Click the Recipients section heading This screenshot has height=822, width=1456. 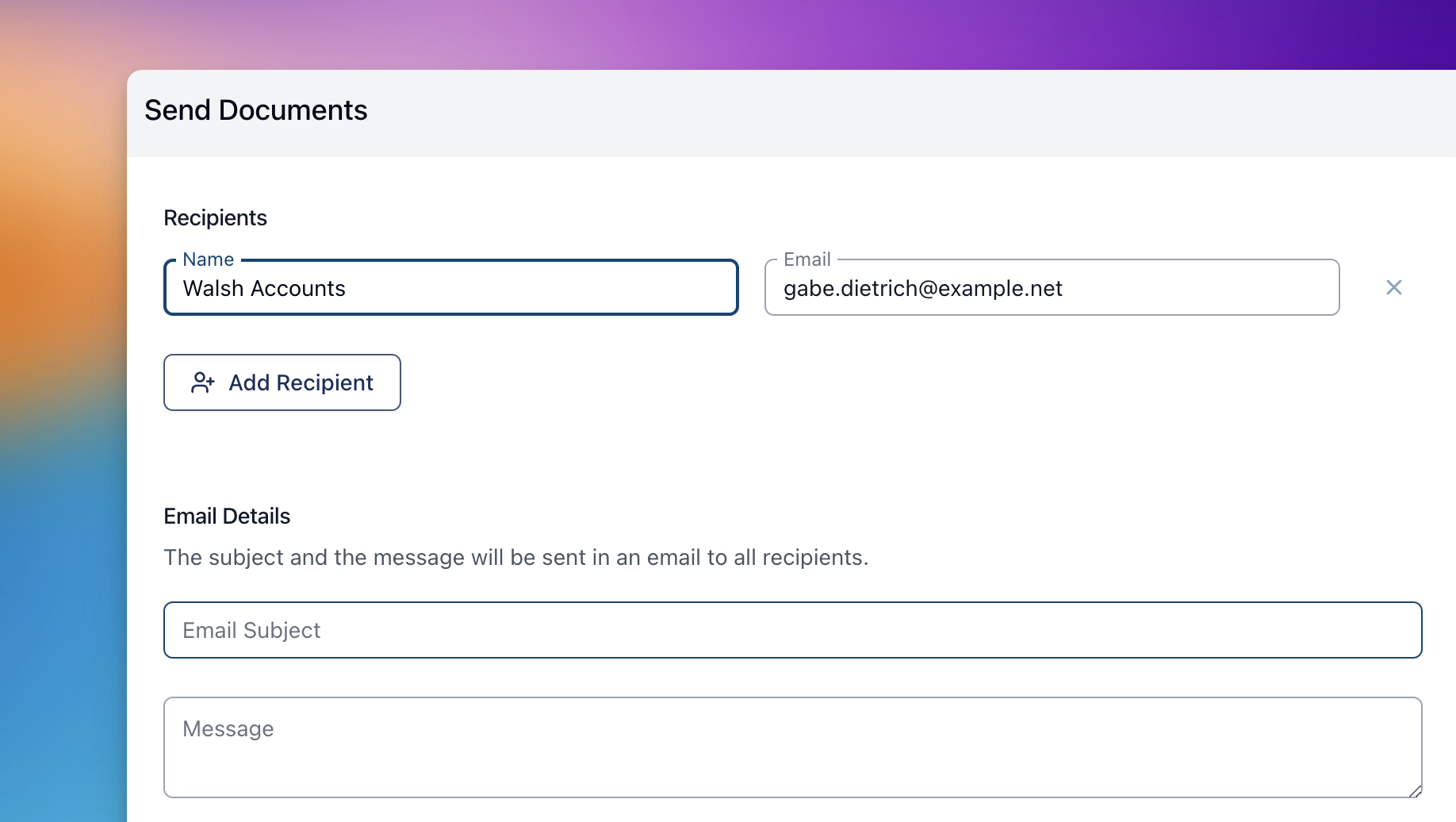(215, 218)
